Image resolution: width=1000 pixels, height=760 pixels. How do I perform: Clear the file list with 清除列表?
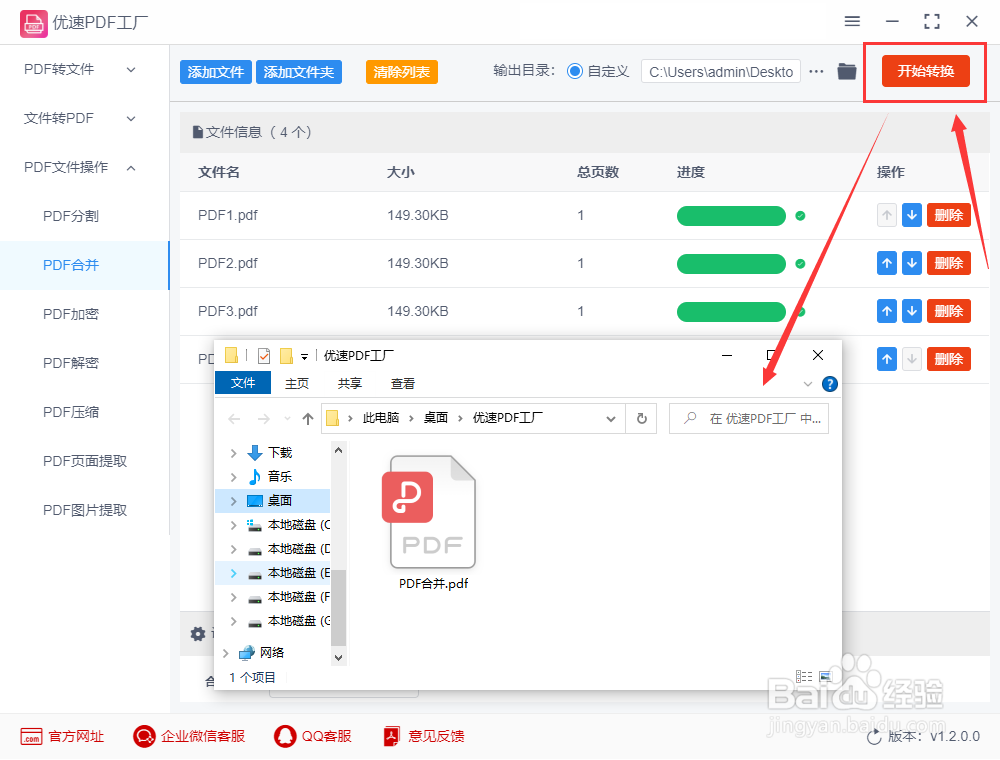click(401, 72)
